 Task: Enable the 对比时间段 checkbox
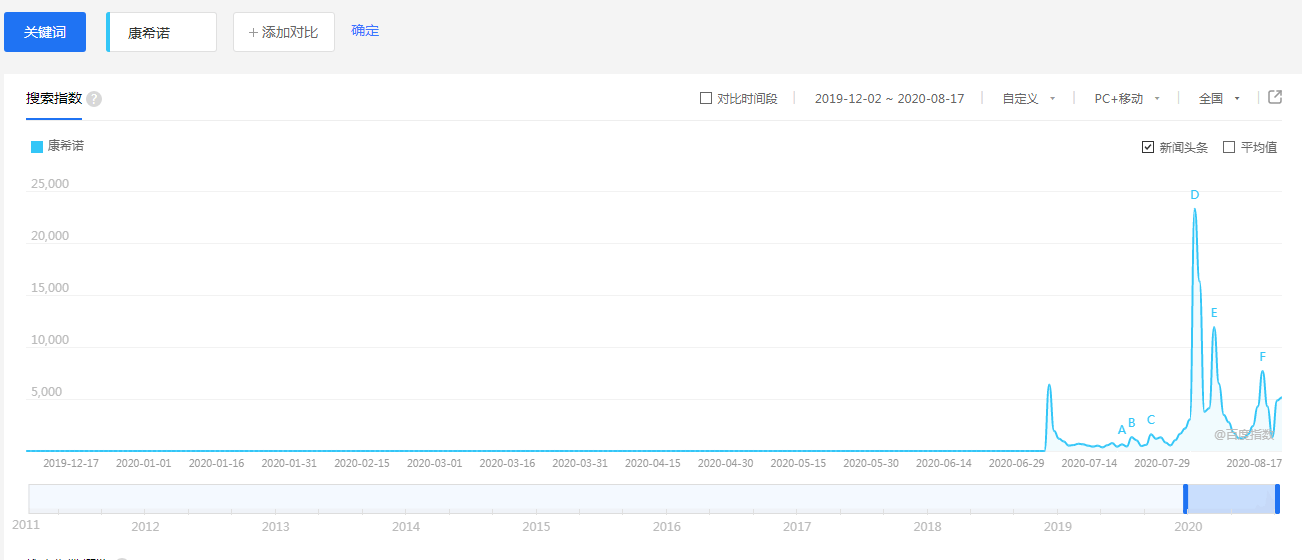pos(706,98)
